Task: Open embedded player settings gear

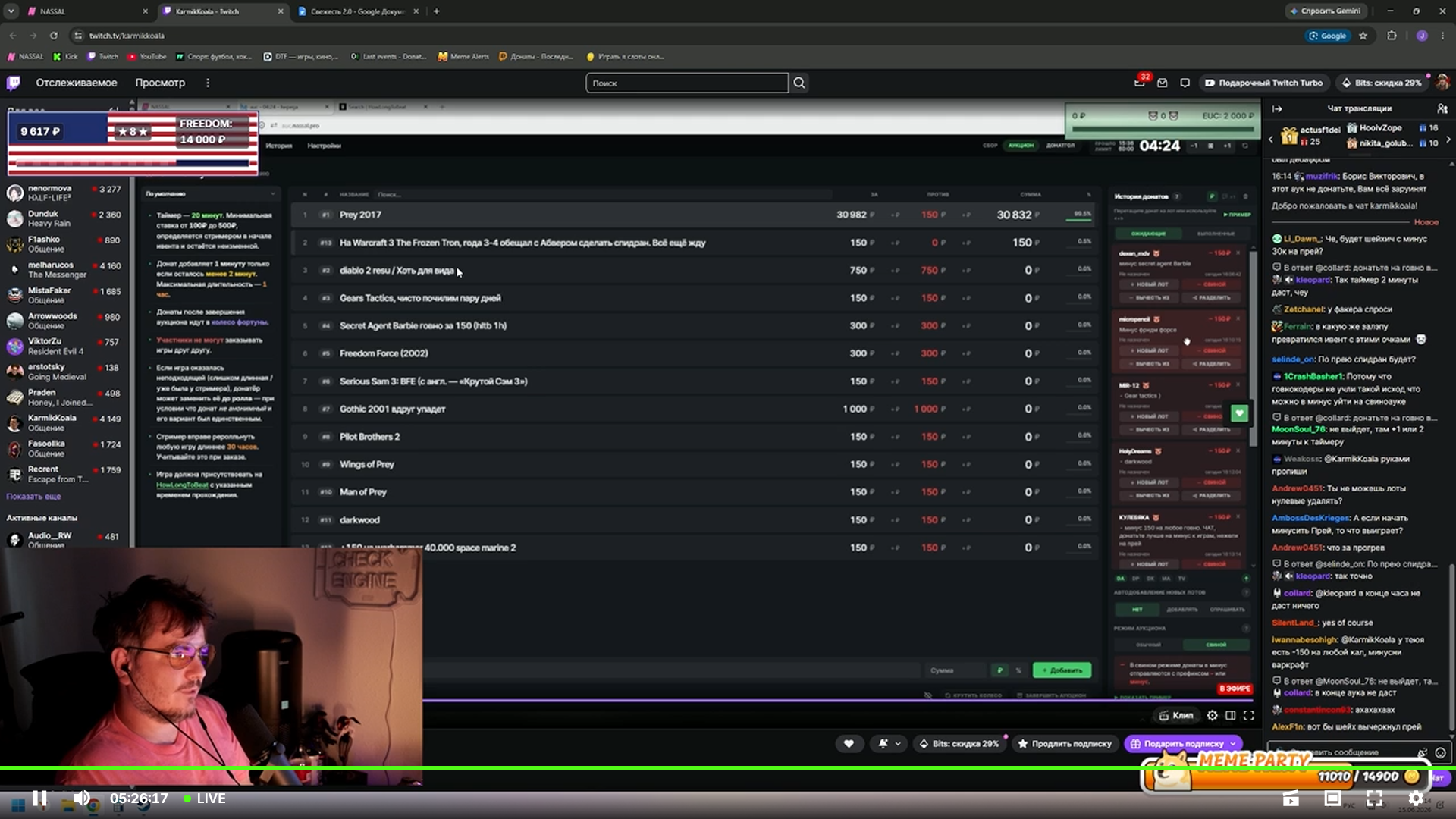Action: pos(1212,715)
